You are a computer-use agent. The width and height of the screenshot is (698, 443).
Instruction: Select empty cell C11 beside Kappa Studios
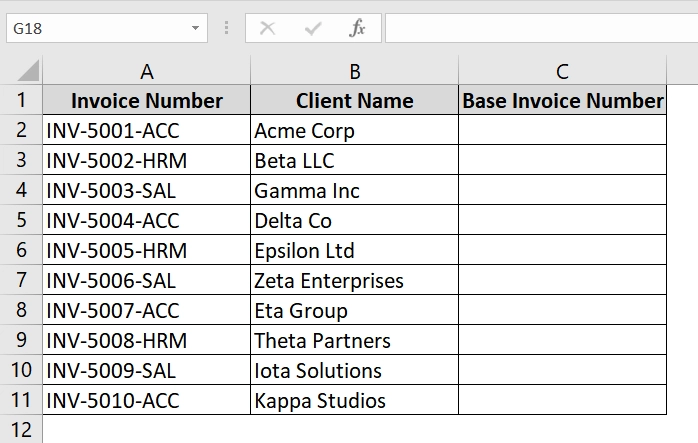(x=562, y=400)
